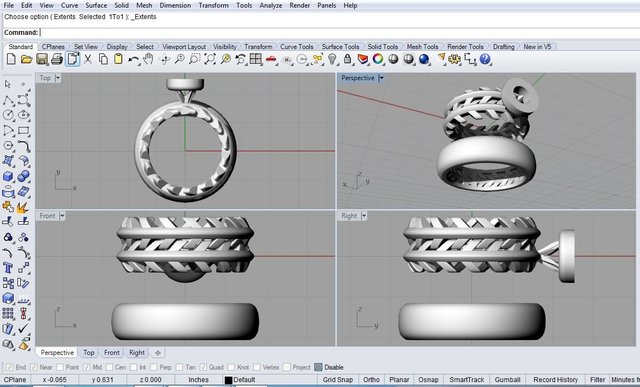
Task: Toggle Gumball in the status bar
Action: tap(507, 380)
